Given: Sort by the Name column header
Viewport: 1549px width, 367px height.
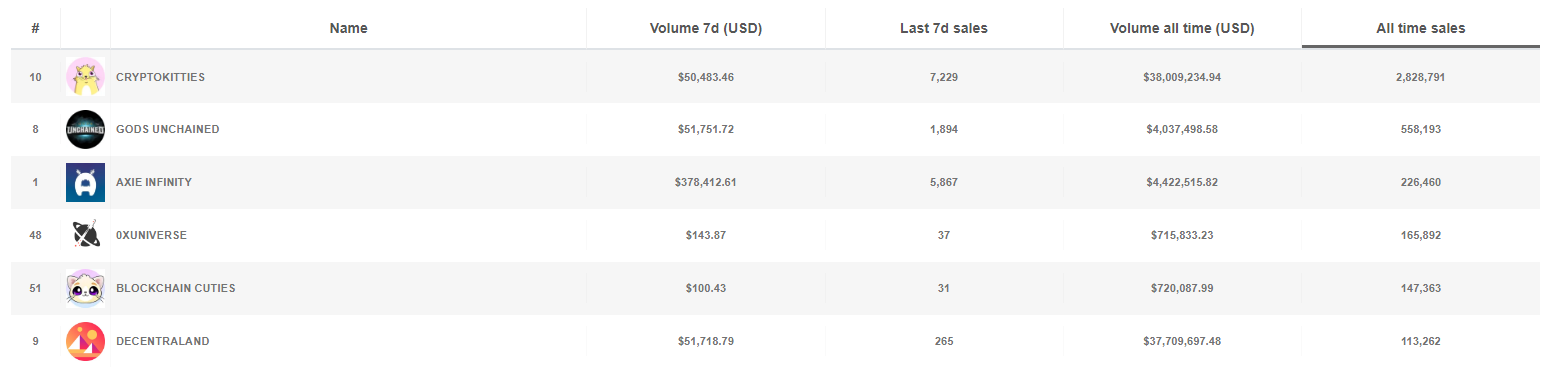Looking at the screenshot, I should [x=349, y=28].
